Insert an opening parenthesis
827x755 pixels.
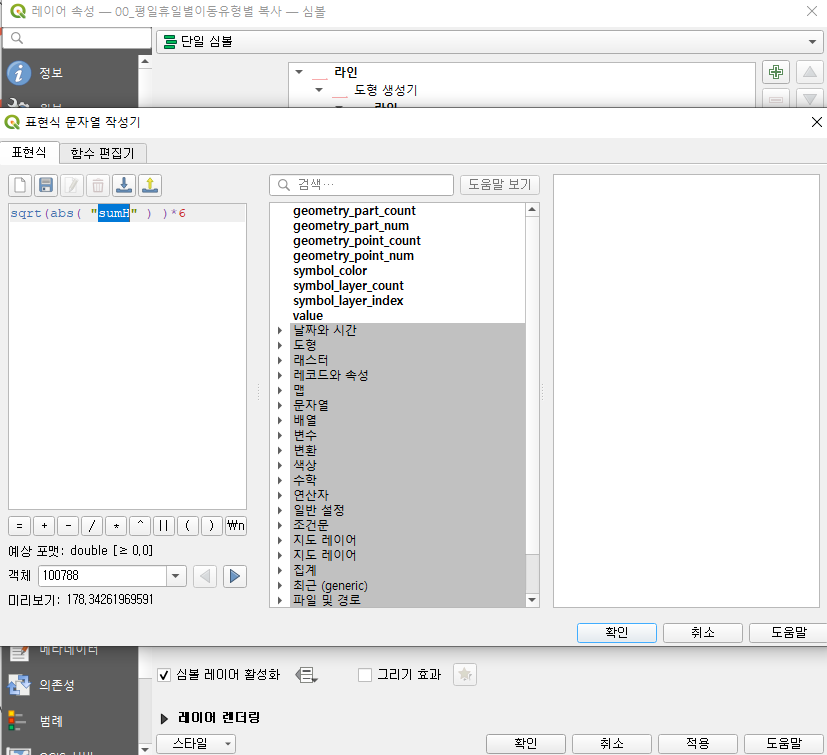[x=188, y=526]
